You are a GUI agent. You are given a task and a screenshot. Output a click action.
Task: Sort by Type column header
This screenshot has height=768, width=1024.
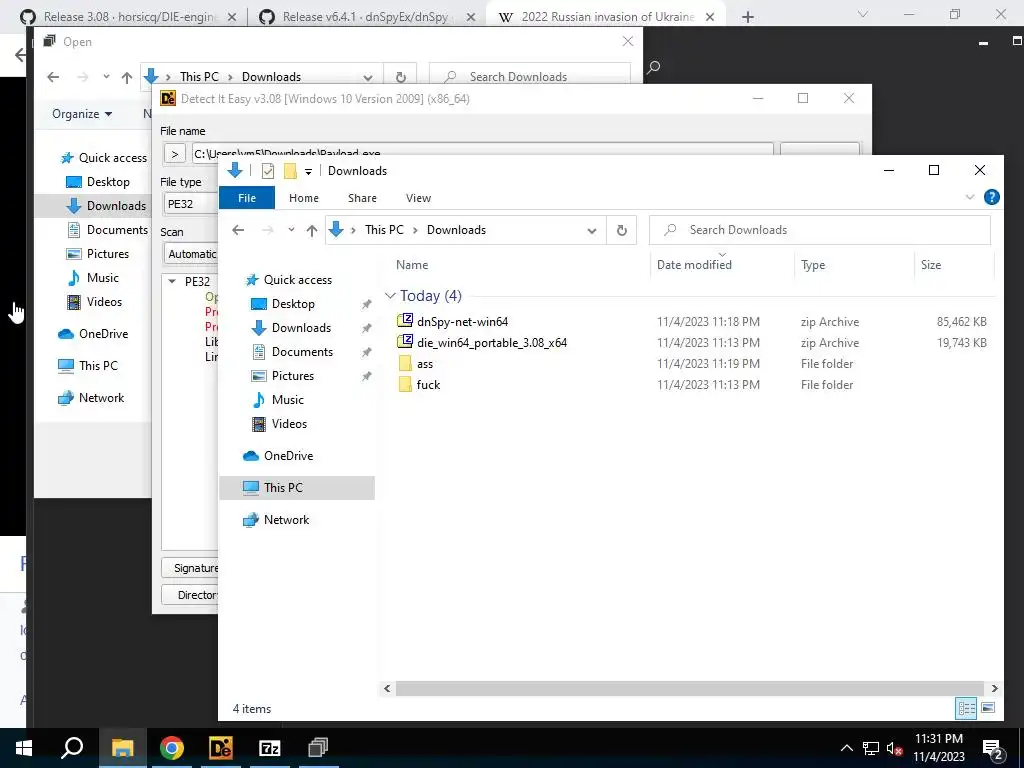813,264
